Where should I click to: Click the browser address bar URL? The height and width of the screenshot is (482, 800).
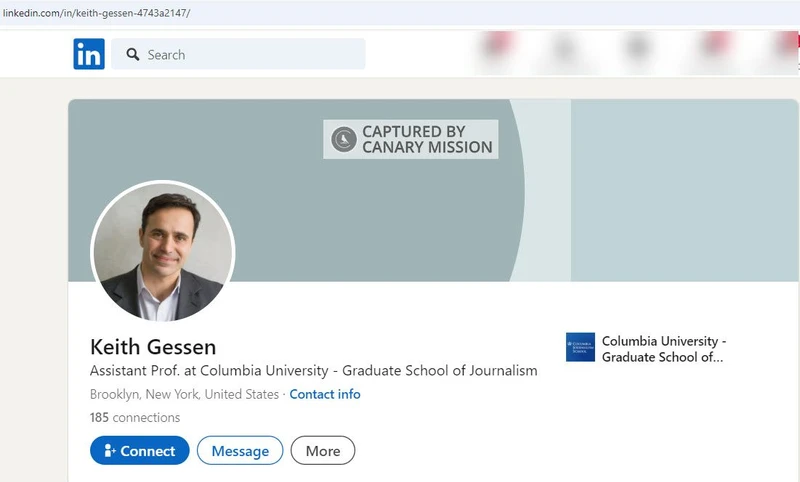tap(96, 13)
